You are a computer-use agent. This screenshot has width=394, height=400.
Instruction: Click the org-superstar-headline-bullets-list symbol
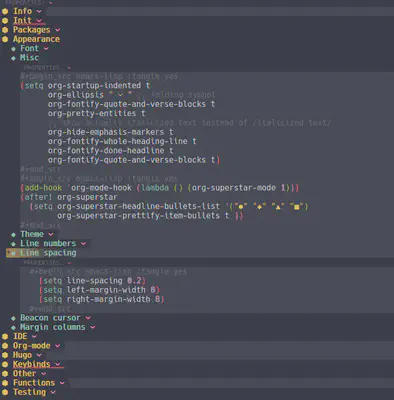point(138,206)
